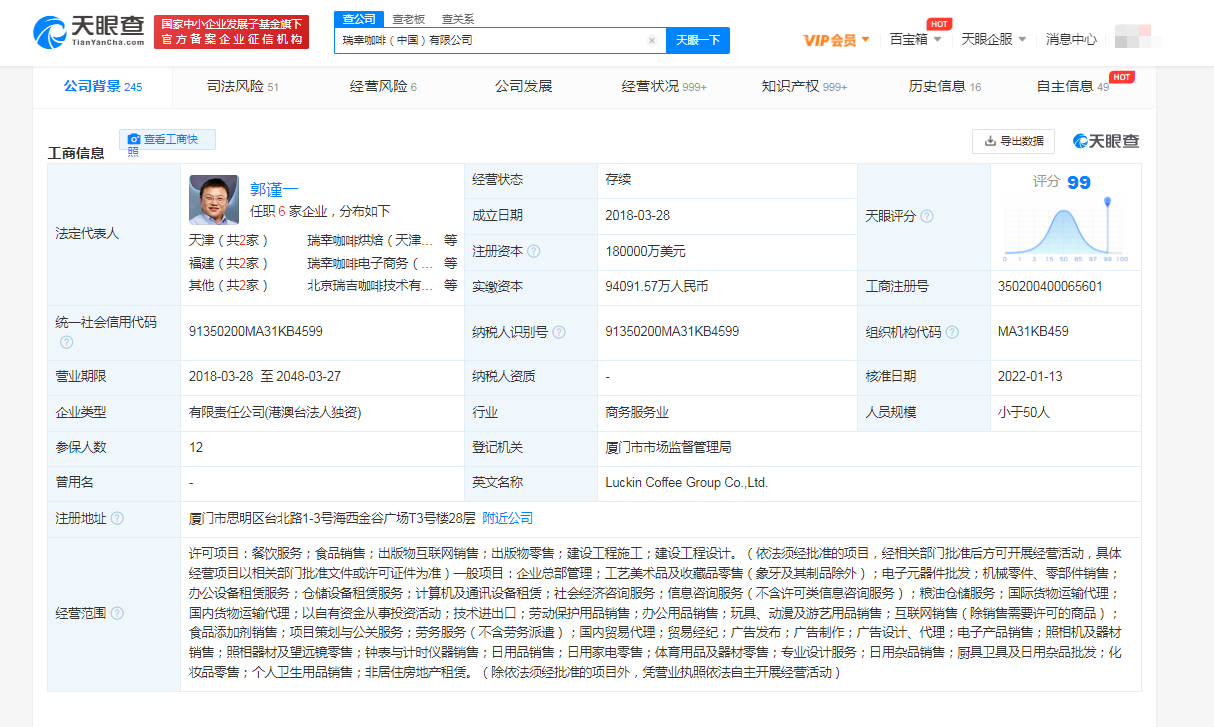Select the 组织机构代码 value MA31KB459

(1033, 331)
